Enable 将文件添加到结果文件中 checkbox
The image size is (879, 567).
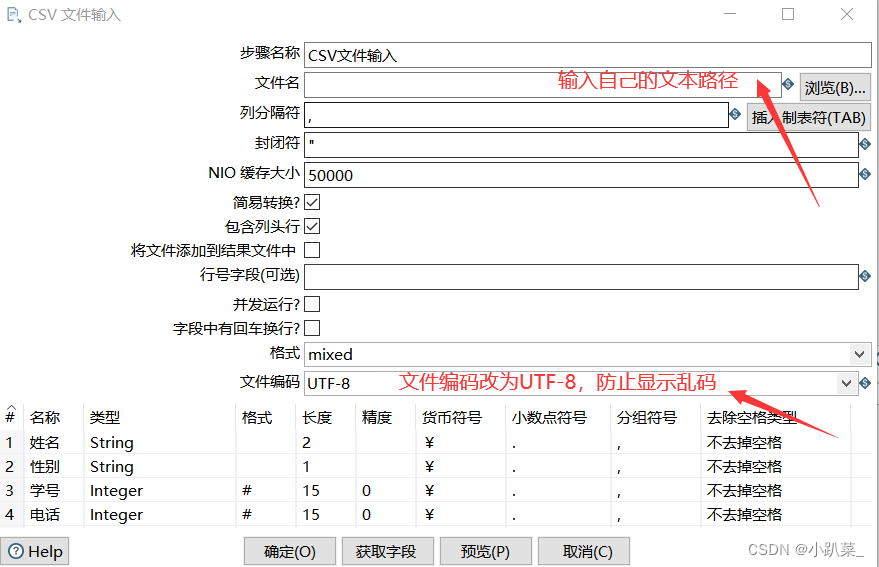coord(312,250)
